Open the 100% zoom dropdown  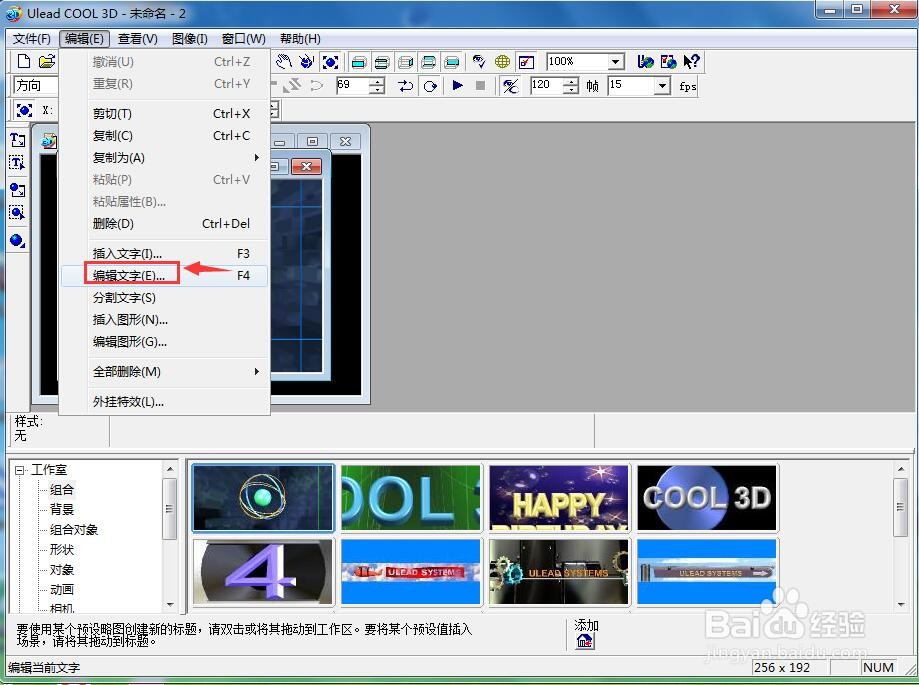pyautogui.click(x=615, y=62)
